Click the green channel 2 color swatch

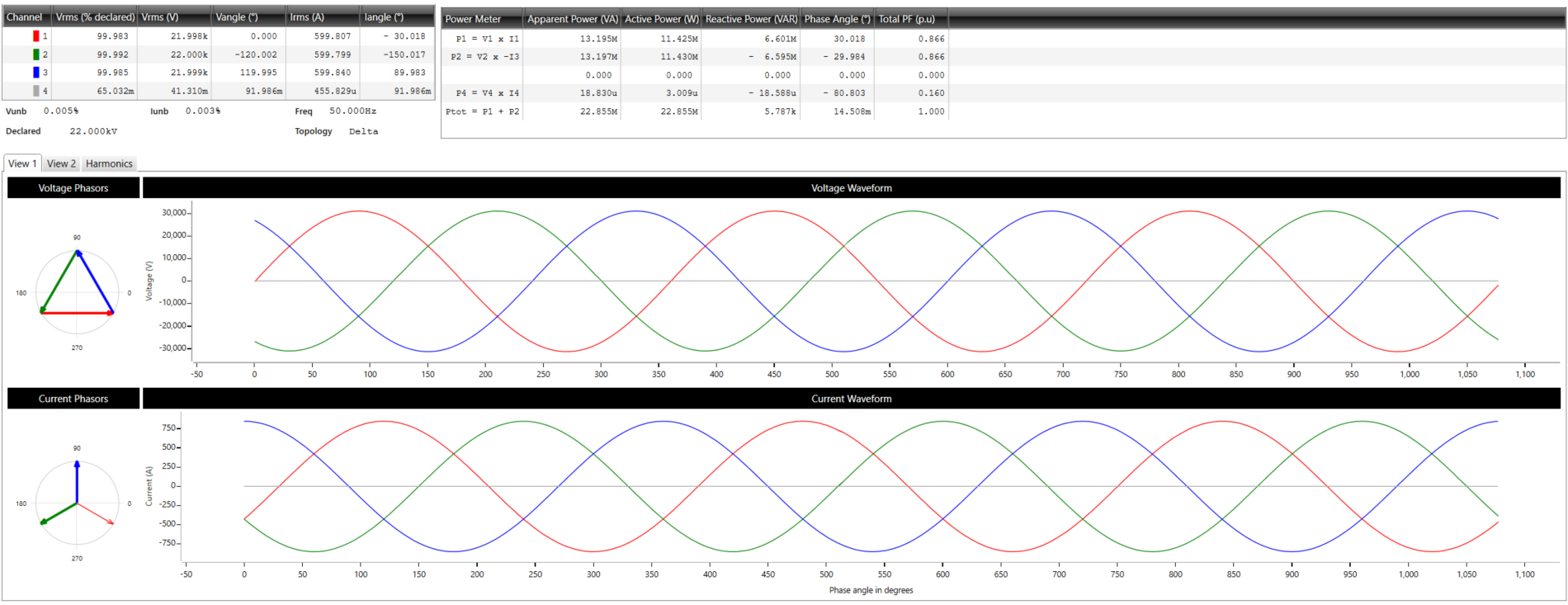(x=35, y=54)
